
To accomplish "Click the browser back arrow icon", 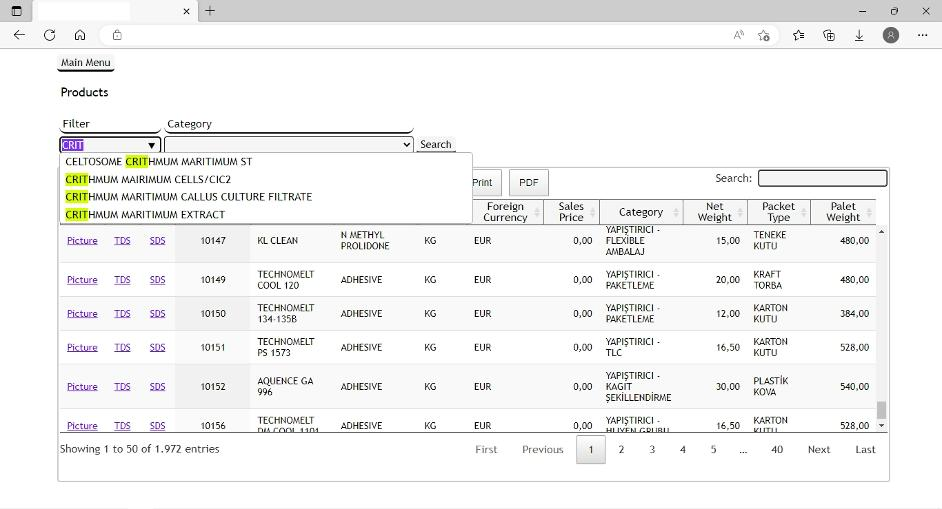I will (x=19, y=35).
